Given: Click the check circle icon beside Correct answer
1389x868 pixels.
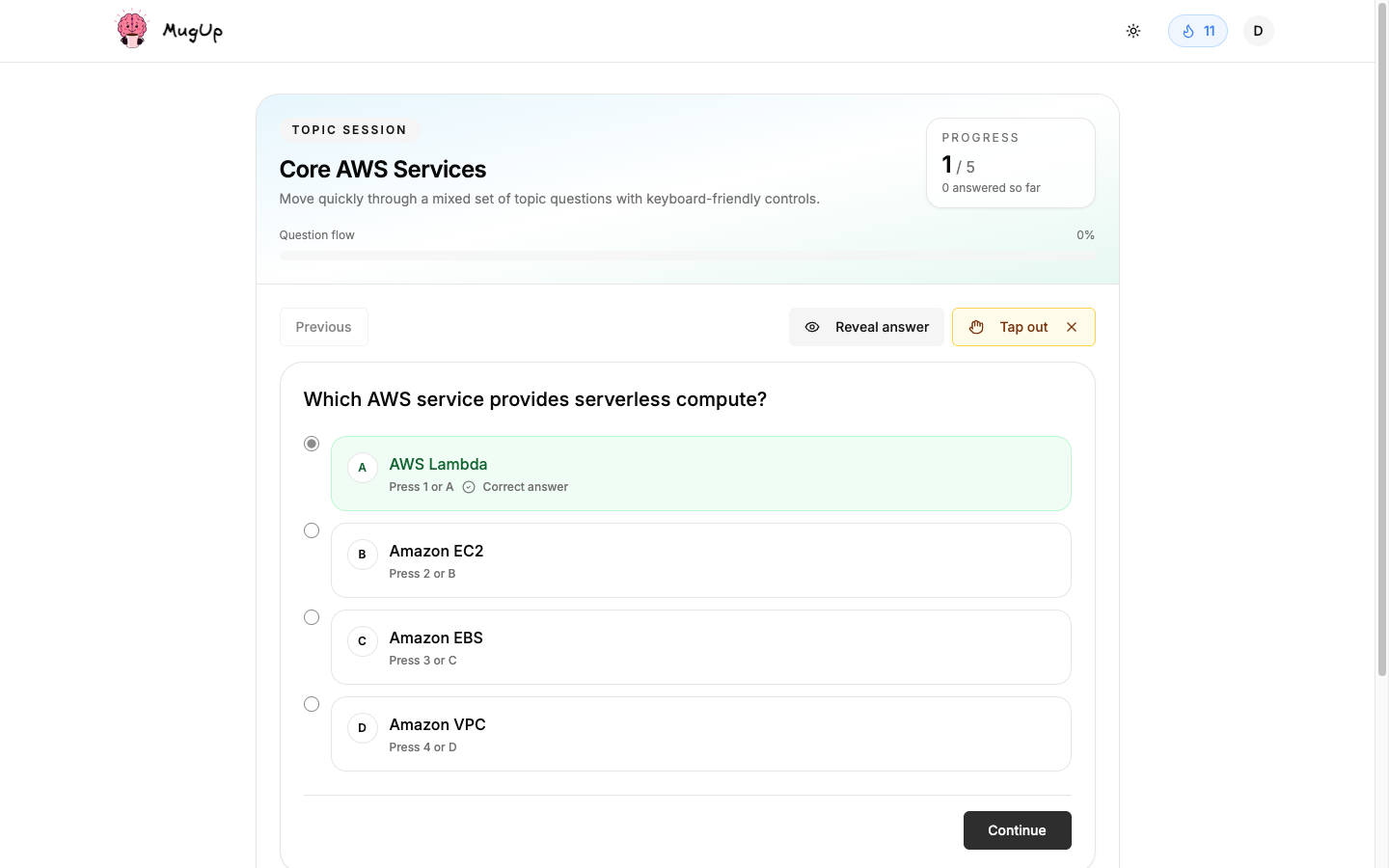Looking at the screenshot, I should point(469,487).
